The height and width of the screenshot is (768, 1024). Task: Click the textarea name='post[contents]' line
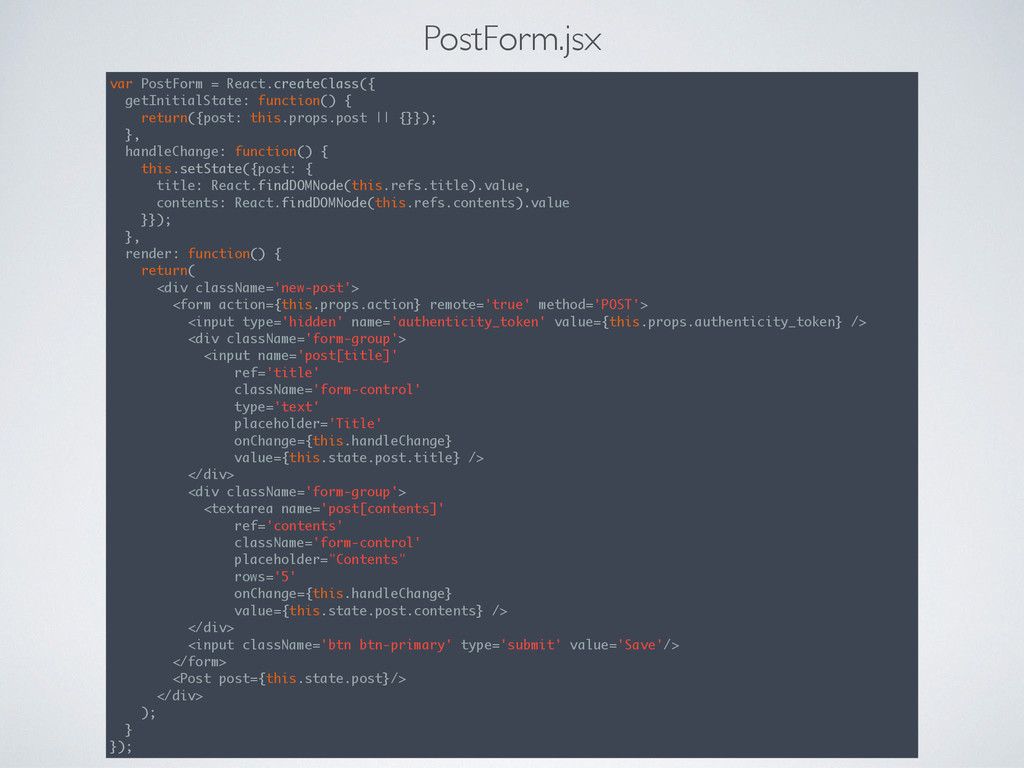click(x=324, y=509)
